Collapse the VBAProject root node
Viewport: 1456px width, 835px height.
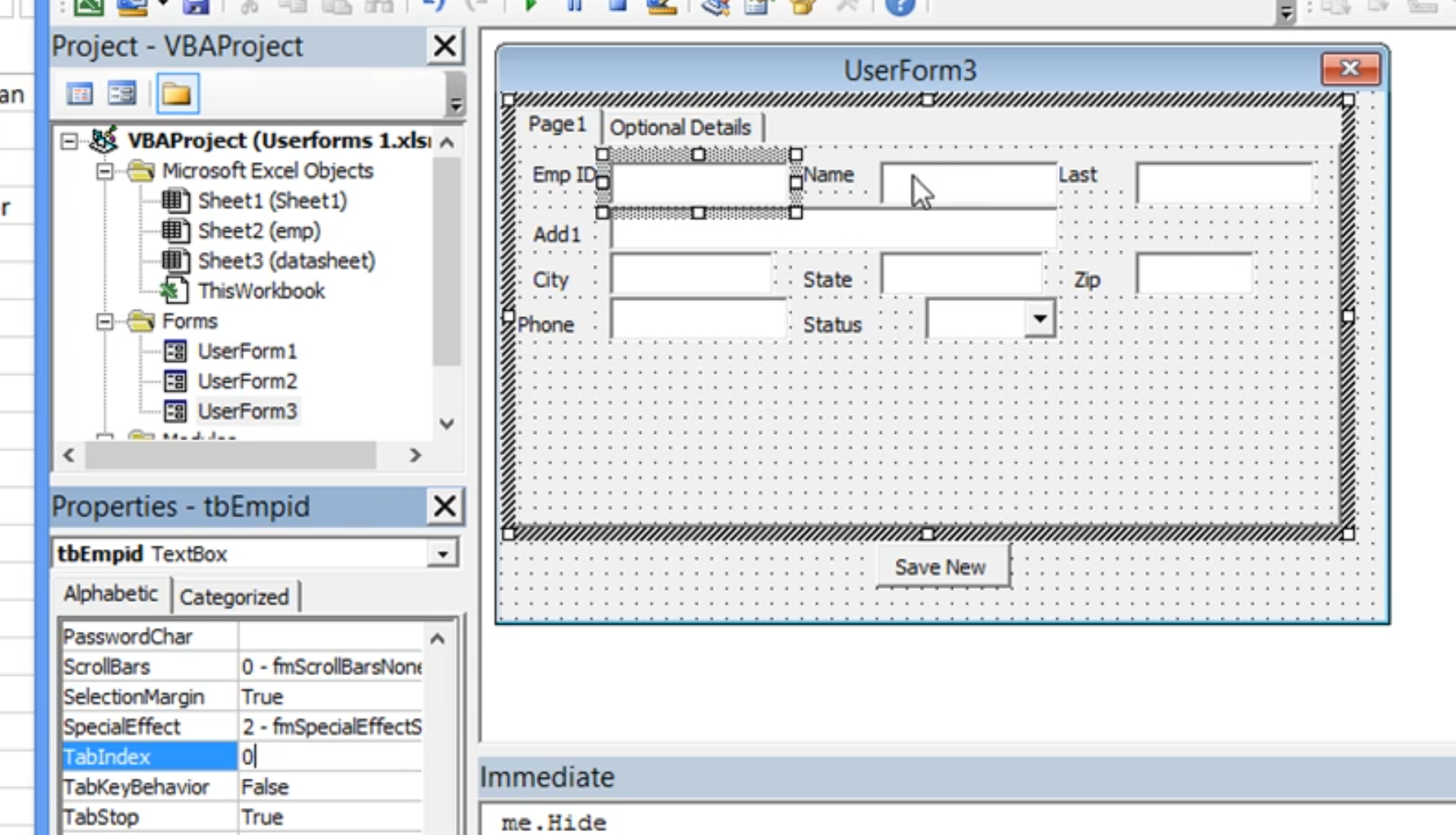70,141
